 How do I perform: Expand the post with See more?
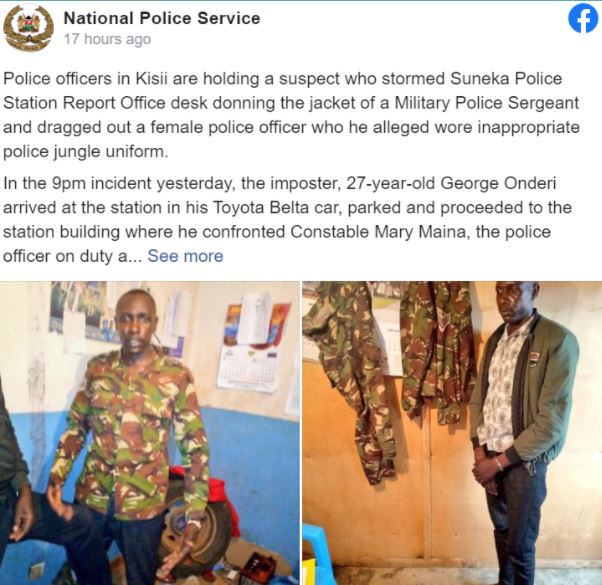185,256
